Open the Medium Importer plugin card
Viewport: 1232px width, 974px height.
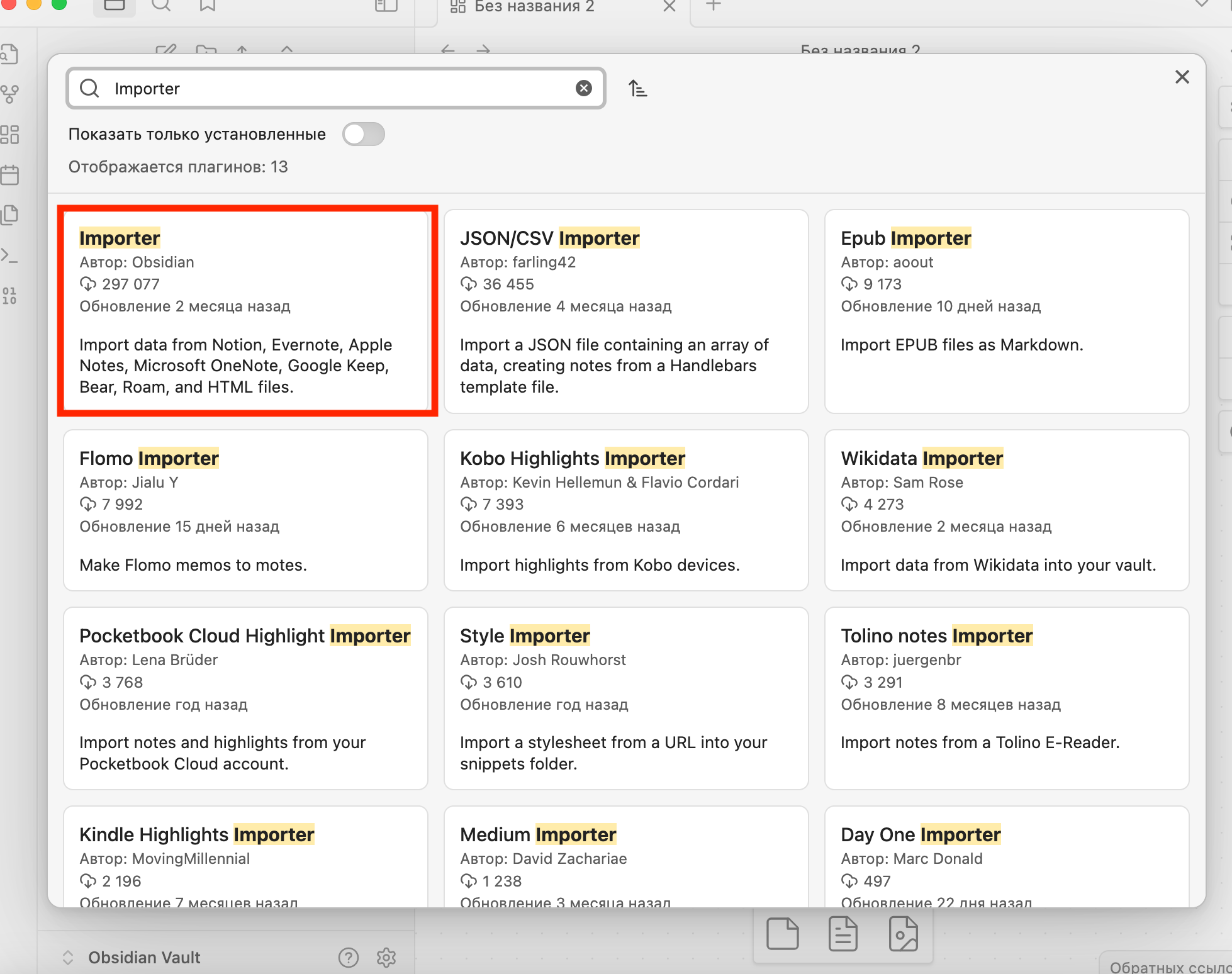[x=626, y=857]
